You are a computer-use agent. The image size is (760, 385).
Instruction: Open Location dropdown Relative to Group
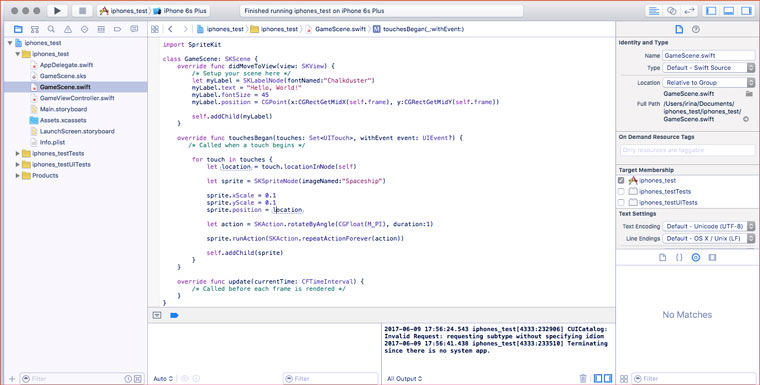[709, 82]
